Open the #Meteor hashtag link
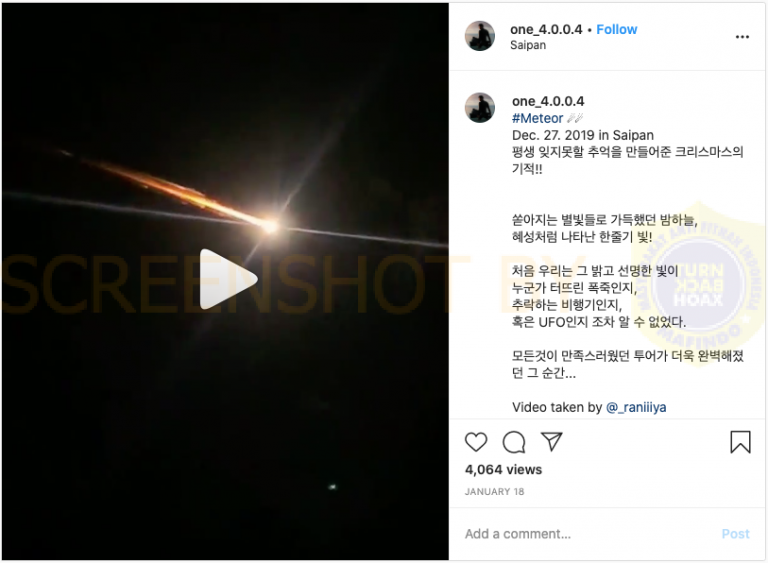Screen dimensions: 768x563 (537, 118)
